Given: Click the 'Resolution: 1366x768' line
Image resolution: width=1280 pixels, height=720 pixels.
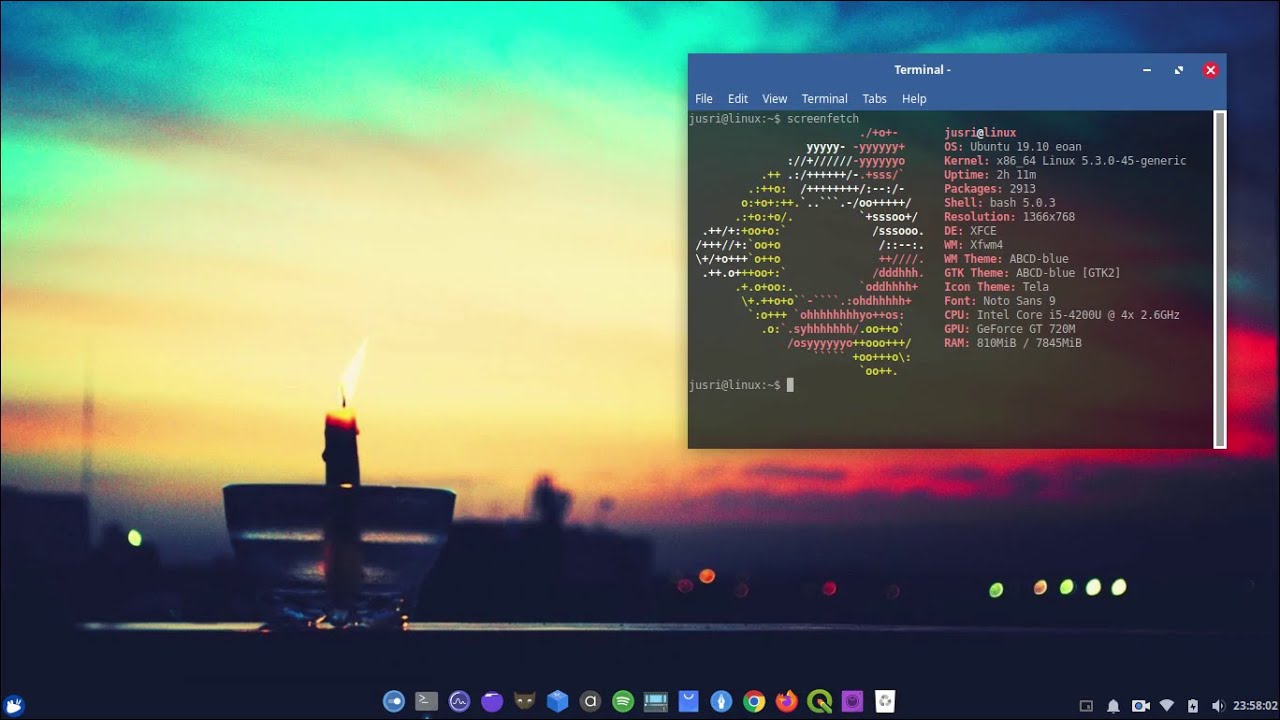Looking at the screenshot, I should coord(1009,217).
